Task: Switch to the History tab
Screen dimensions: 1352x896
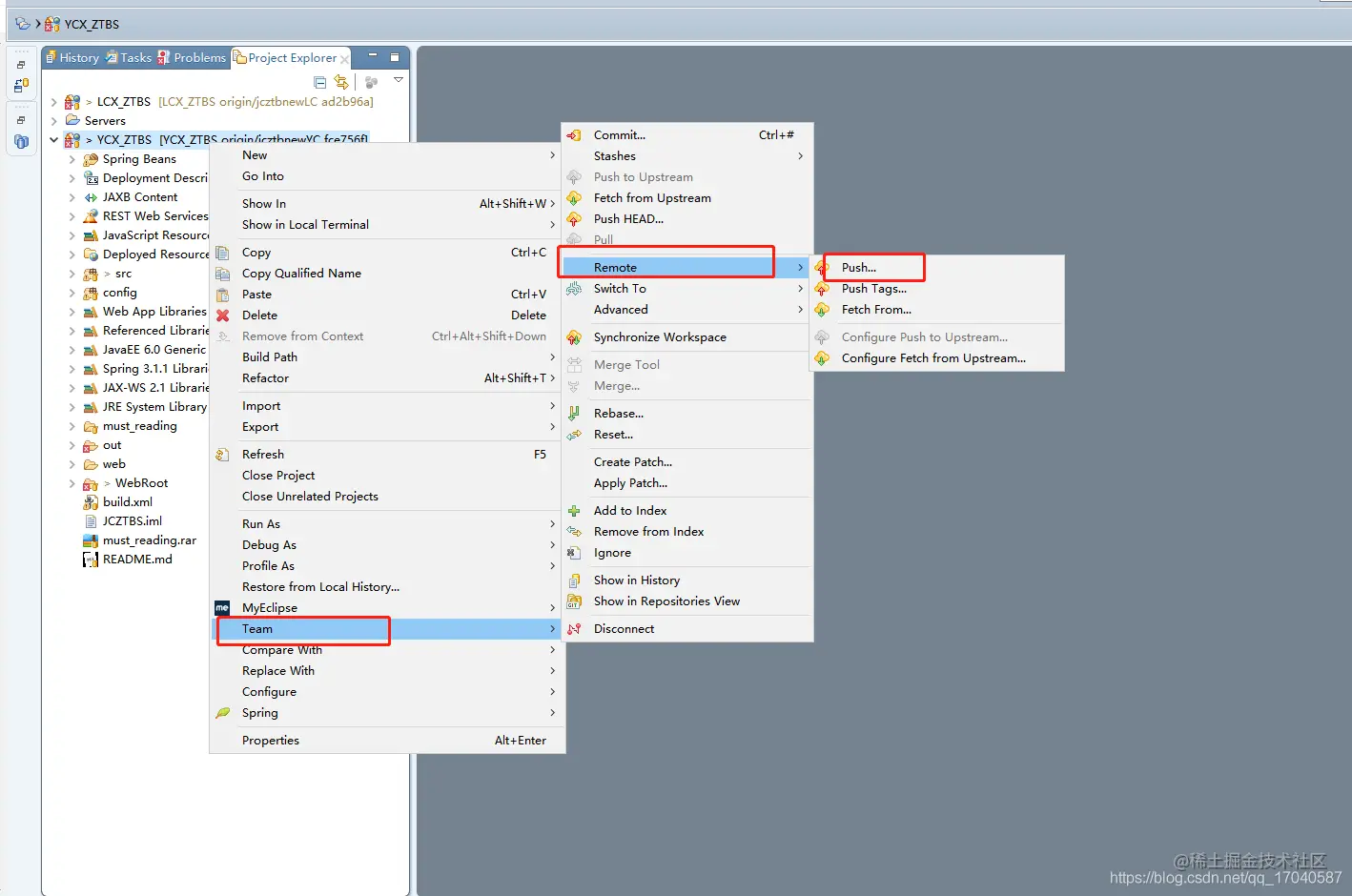Action: [72, 58]
